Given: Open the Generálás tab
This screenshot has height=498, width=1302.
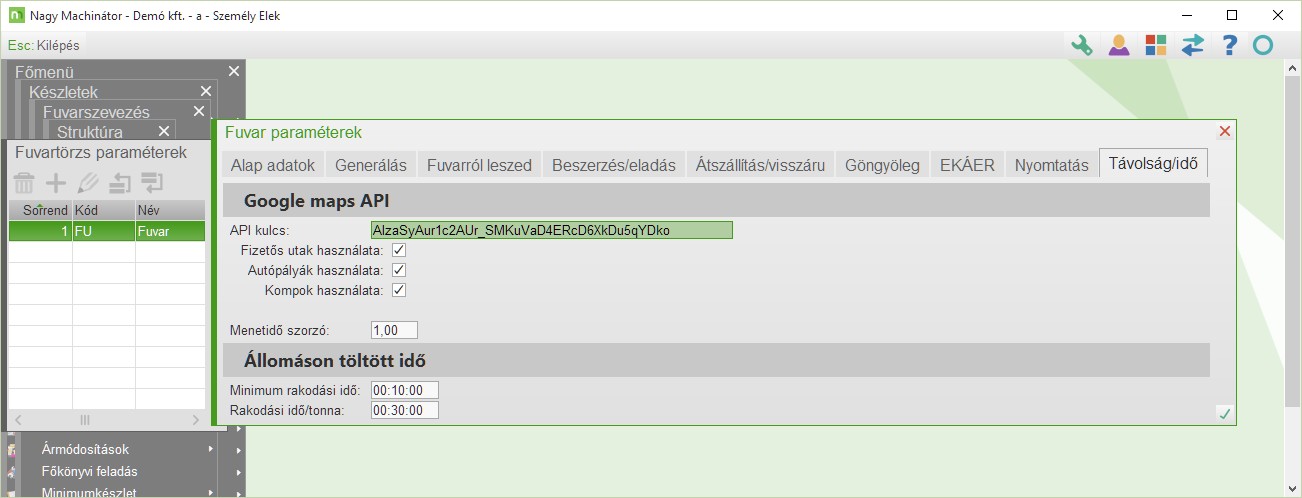Looking at the screenshot, I should tap(371, 165).
